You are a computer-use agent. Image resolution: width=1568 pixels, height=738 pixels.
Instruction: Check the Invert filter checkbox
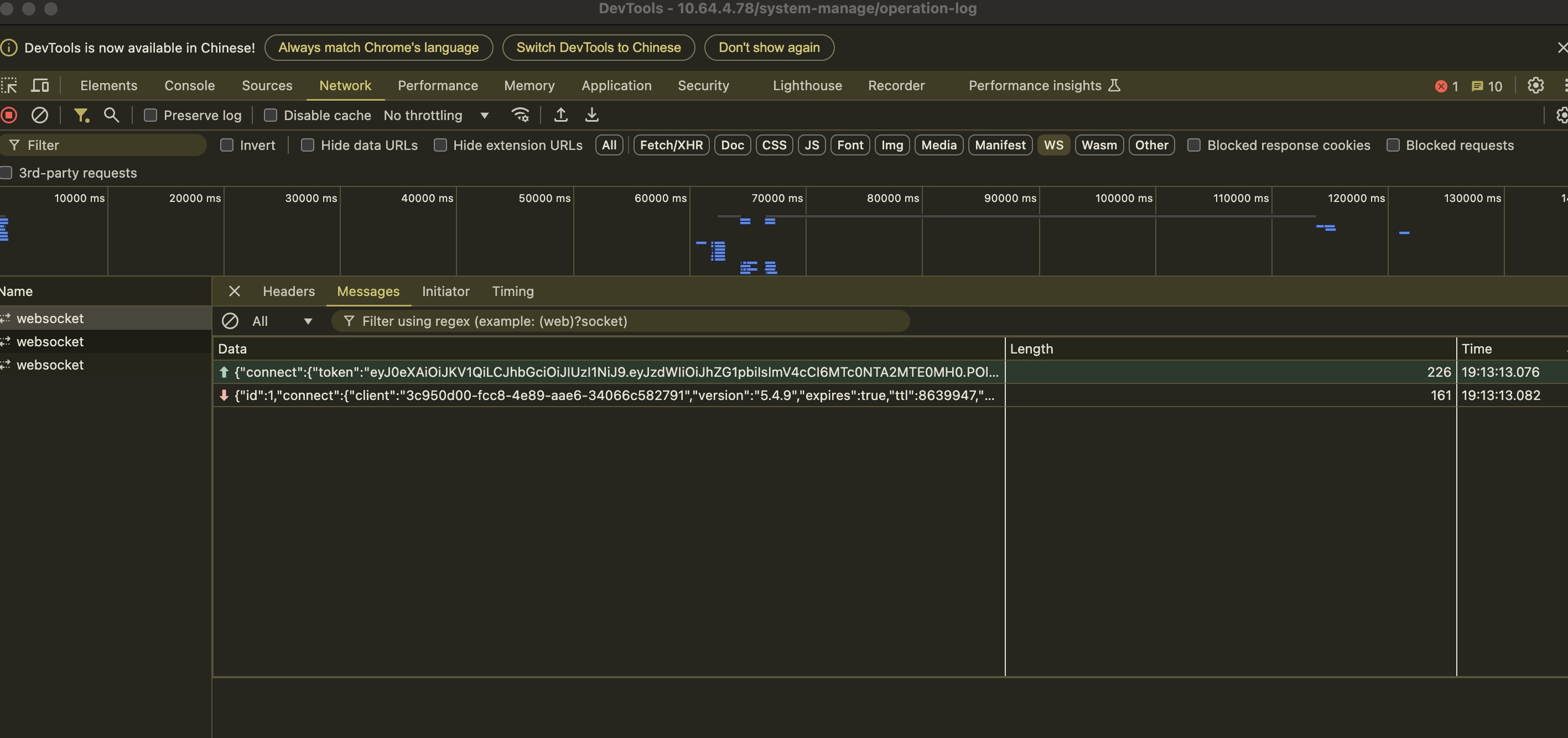pyautogui.click(x=227, y=145)
